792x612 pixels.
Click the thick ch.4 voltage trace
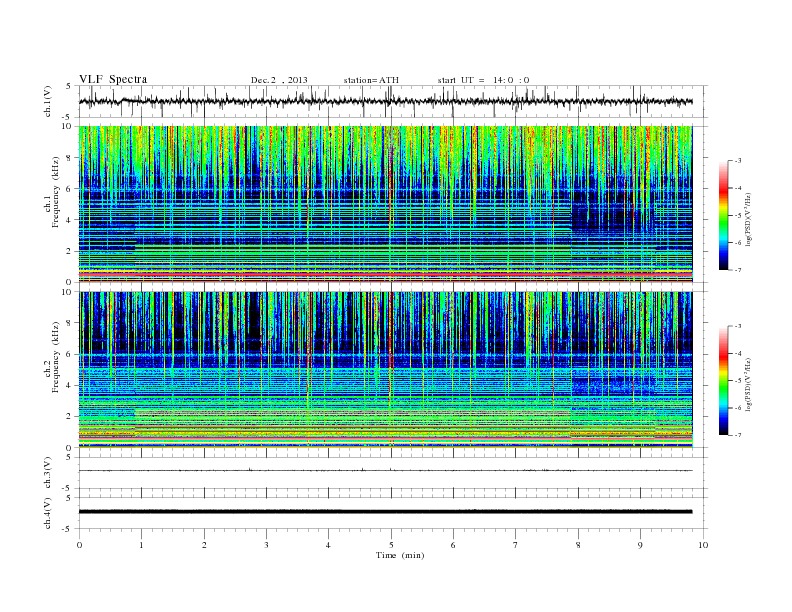click(x=385, y=512)
